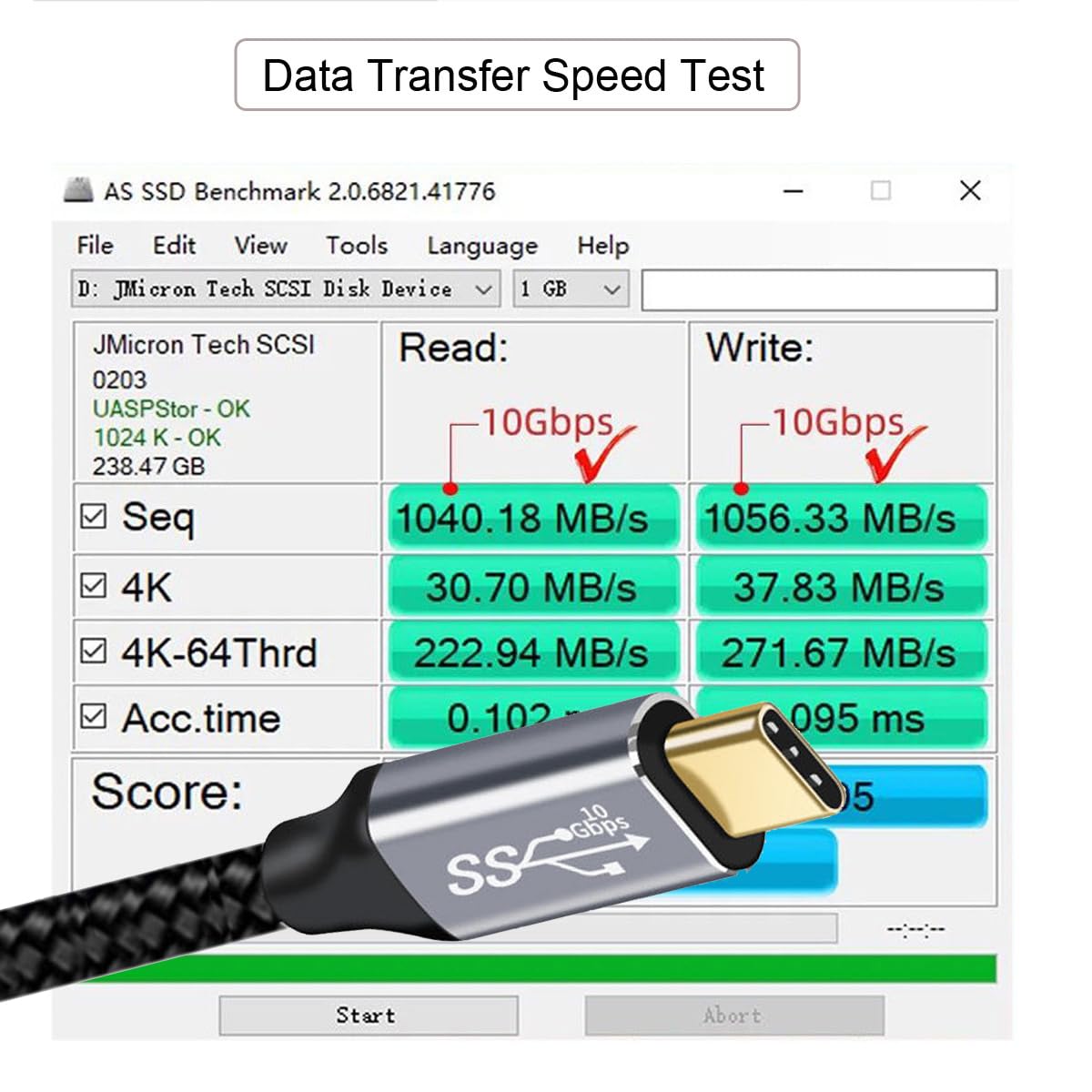This screenshot has width=1092, height=1092.
Task: Open the File menu
Action: pos(96,246)
